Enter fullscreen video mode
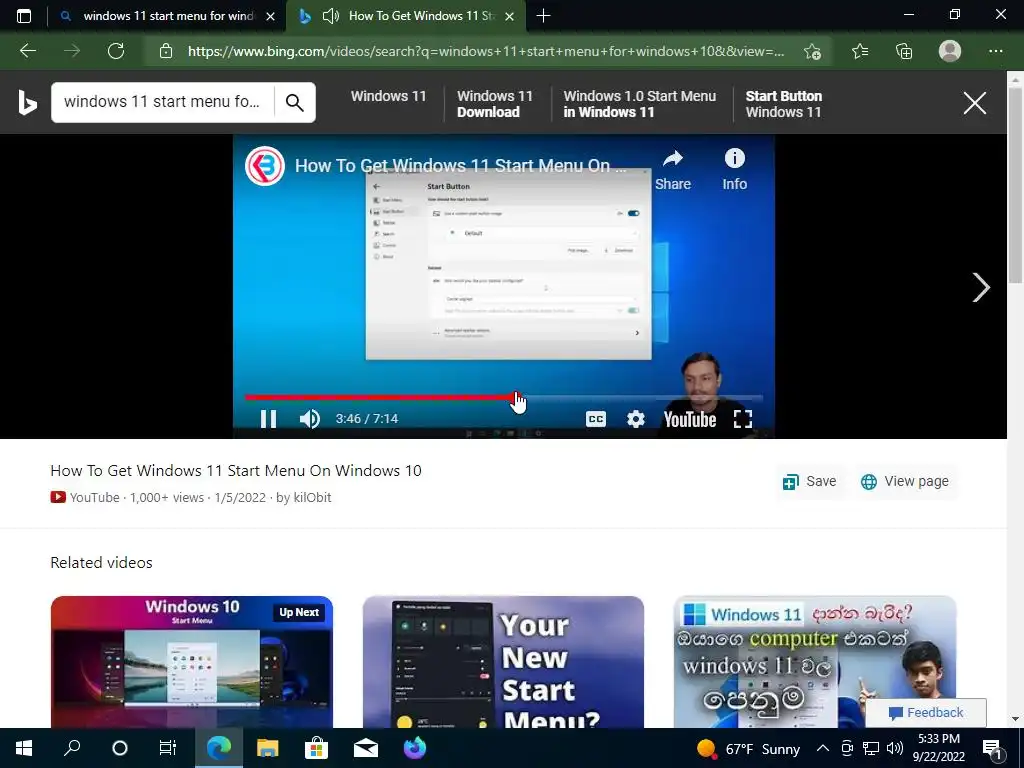This screenshot has height=768, width=1024. coord(743,419)
